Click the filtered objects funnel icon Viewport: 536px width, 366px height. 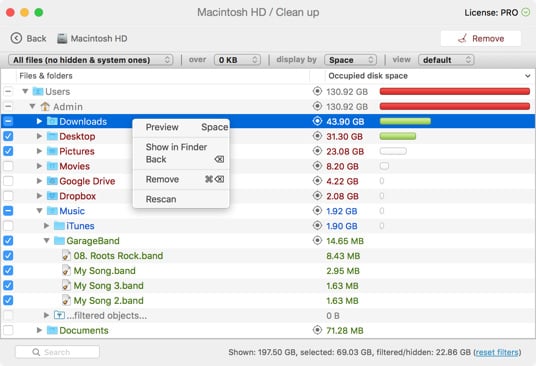(x=59, y=315)
